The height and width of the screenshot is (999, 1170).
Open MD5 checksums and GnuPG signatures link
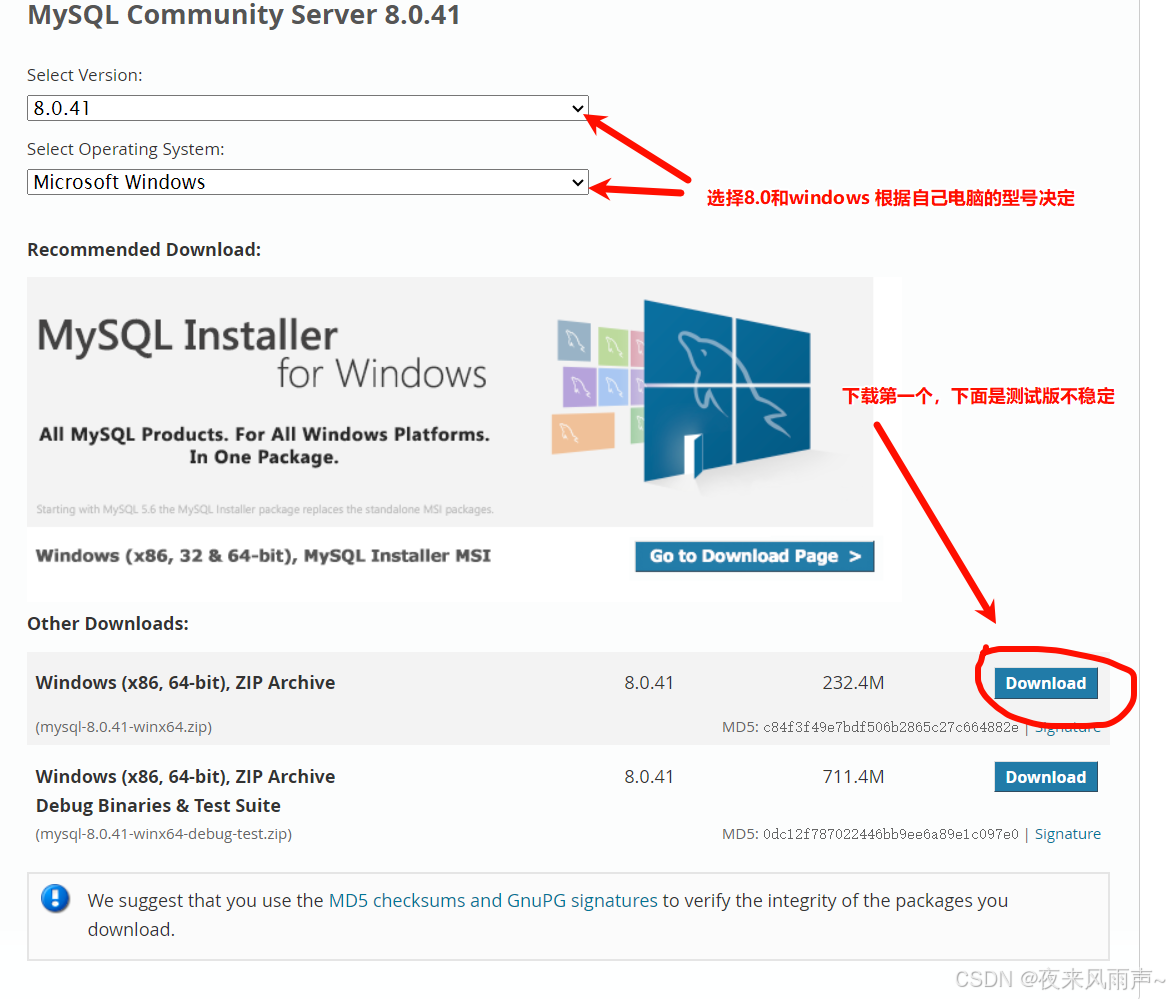(x=493, y=901)
